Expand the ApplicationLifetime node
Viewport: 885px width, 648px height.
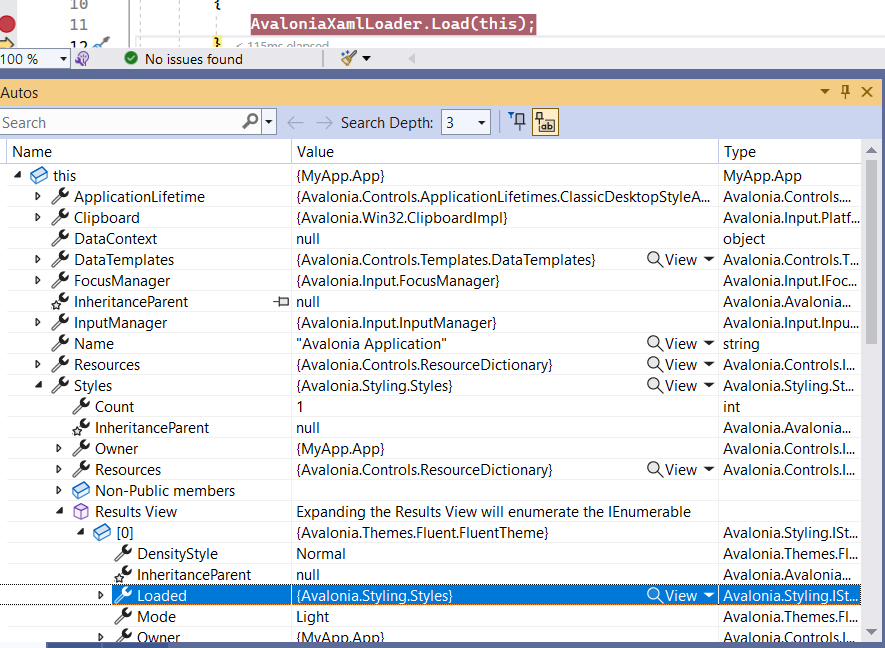(37, 196)
